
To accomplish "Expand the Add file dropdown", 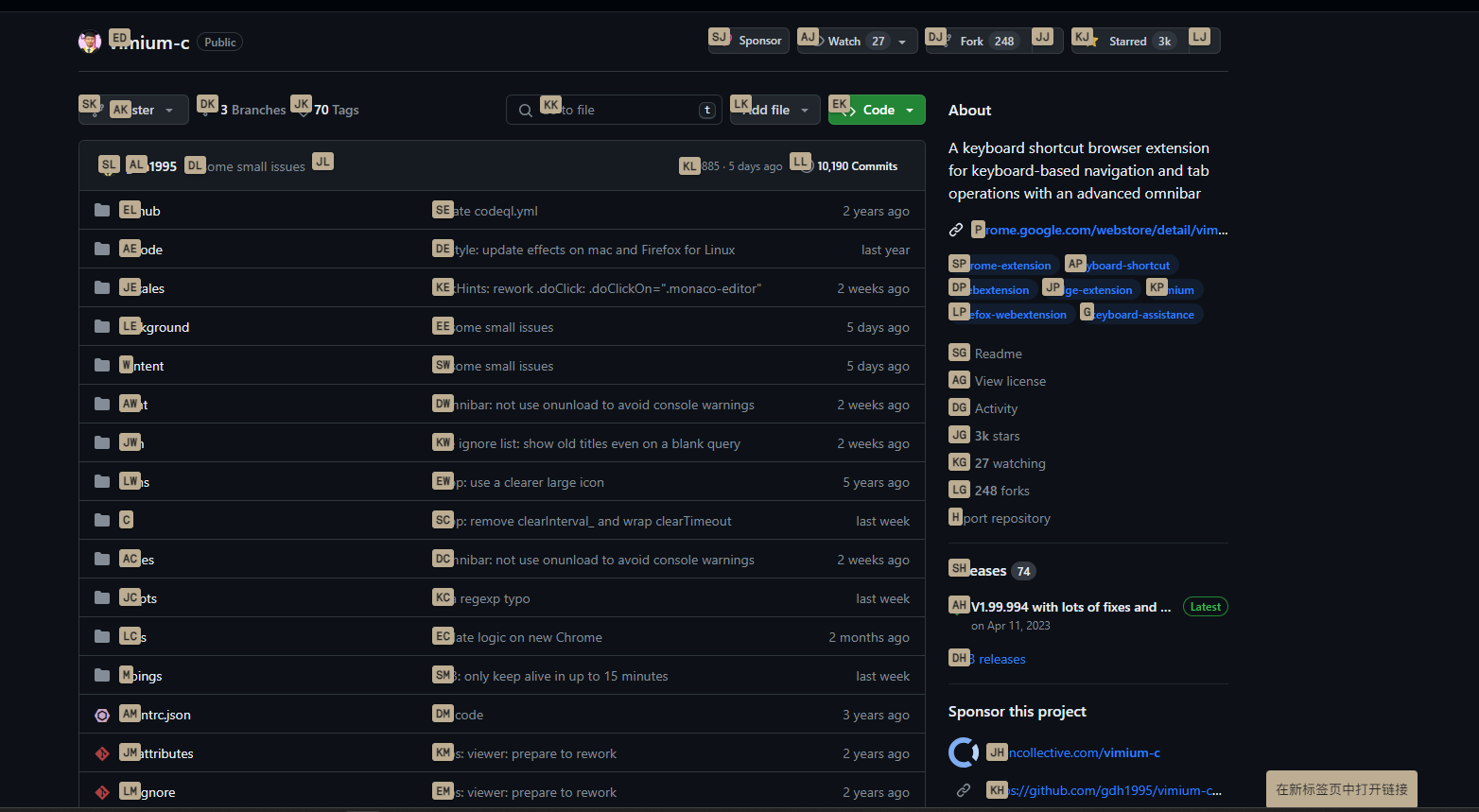I will pos(775,110).
